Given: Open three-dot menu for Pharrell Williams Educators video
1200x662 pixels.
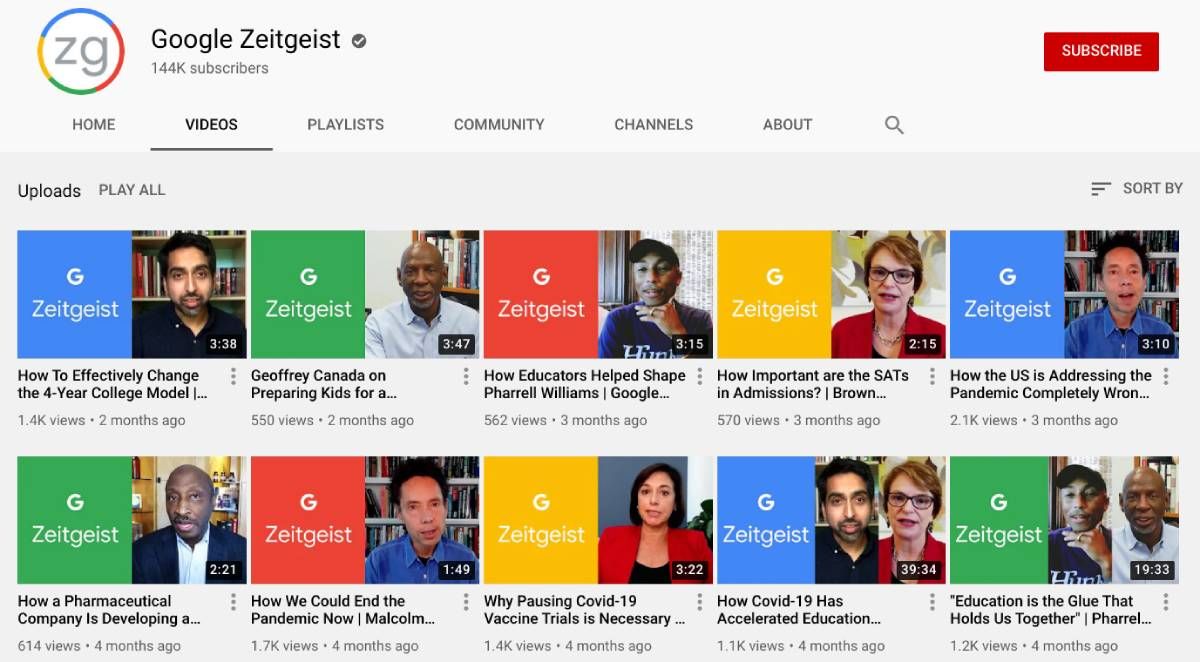Looking at the screenshot, I should [x=699, y=376].
